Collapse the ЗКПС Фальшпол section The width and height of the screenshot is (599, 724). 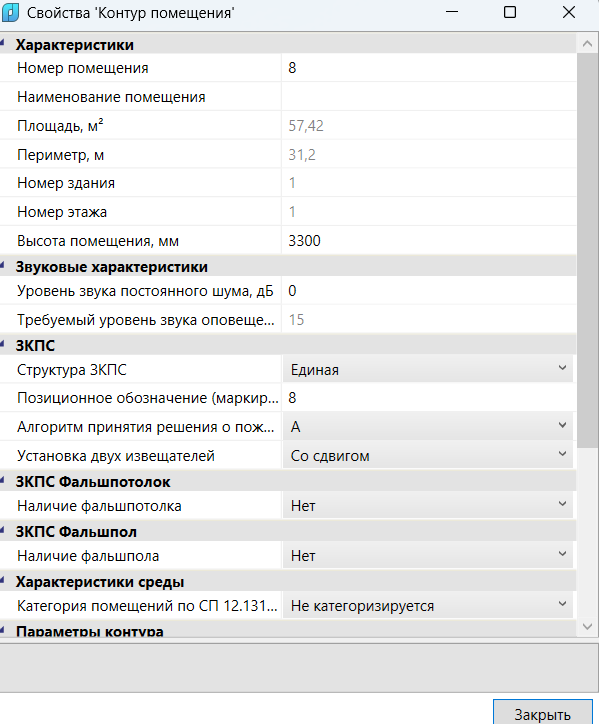click(x=2, y=531)
